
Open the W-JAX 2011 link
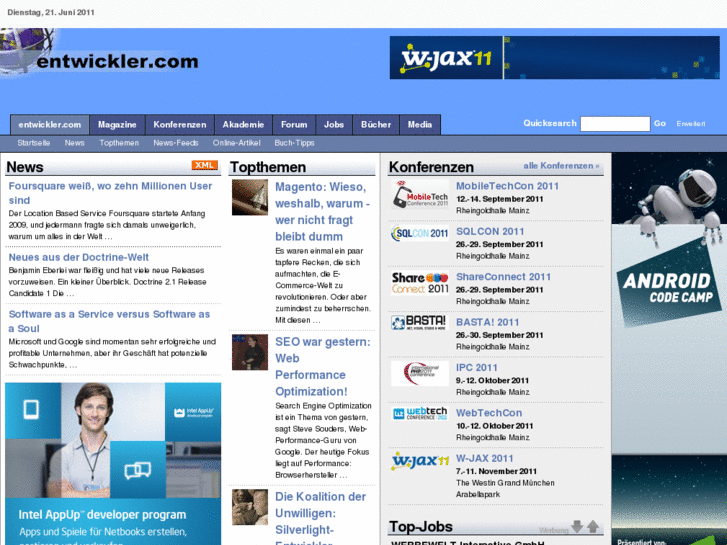(485, 459)
